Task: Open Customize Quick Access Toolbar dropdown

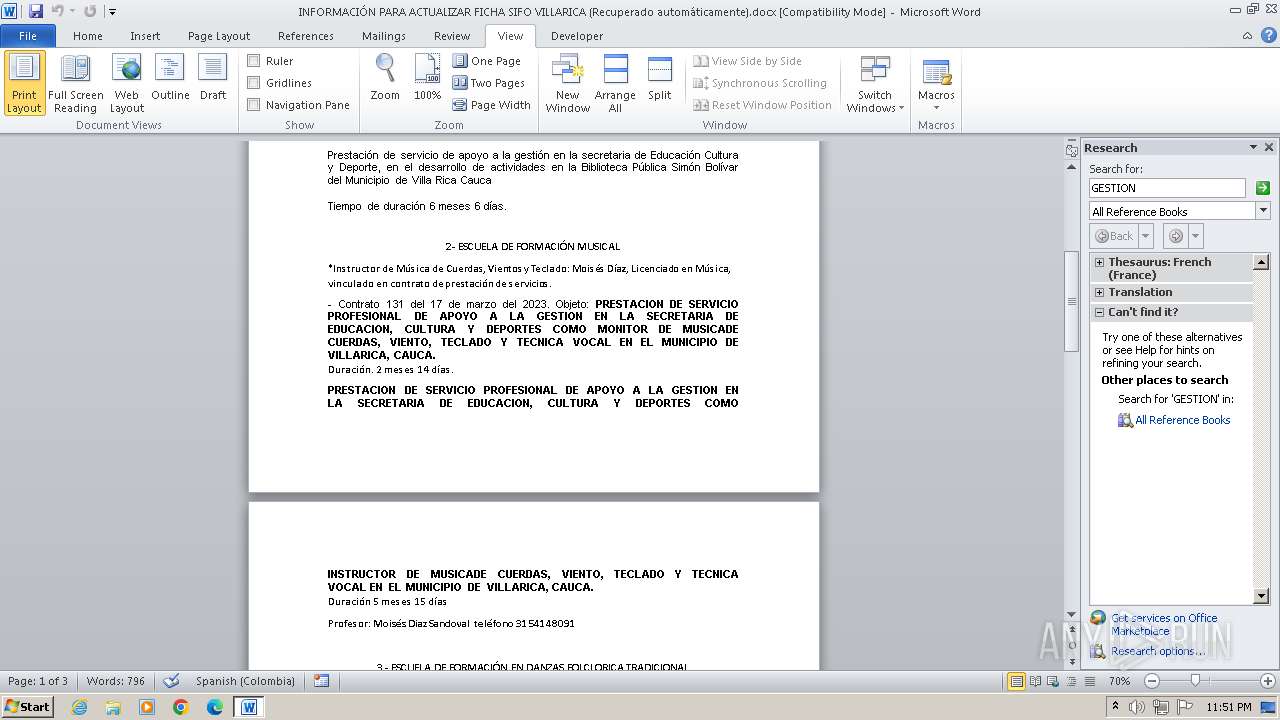Action: [x=112, y=12]
